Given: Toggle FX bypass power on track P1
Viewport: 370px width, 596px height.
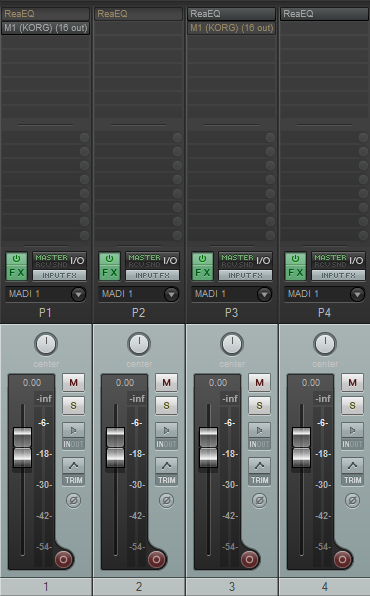Looking at the screenshot, I should click(x=16, y=259).
